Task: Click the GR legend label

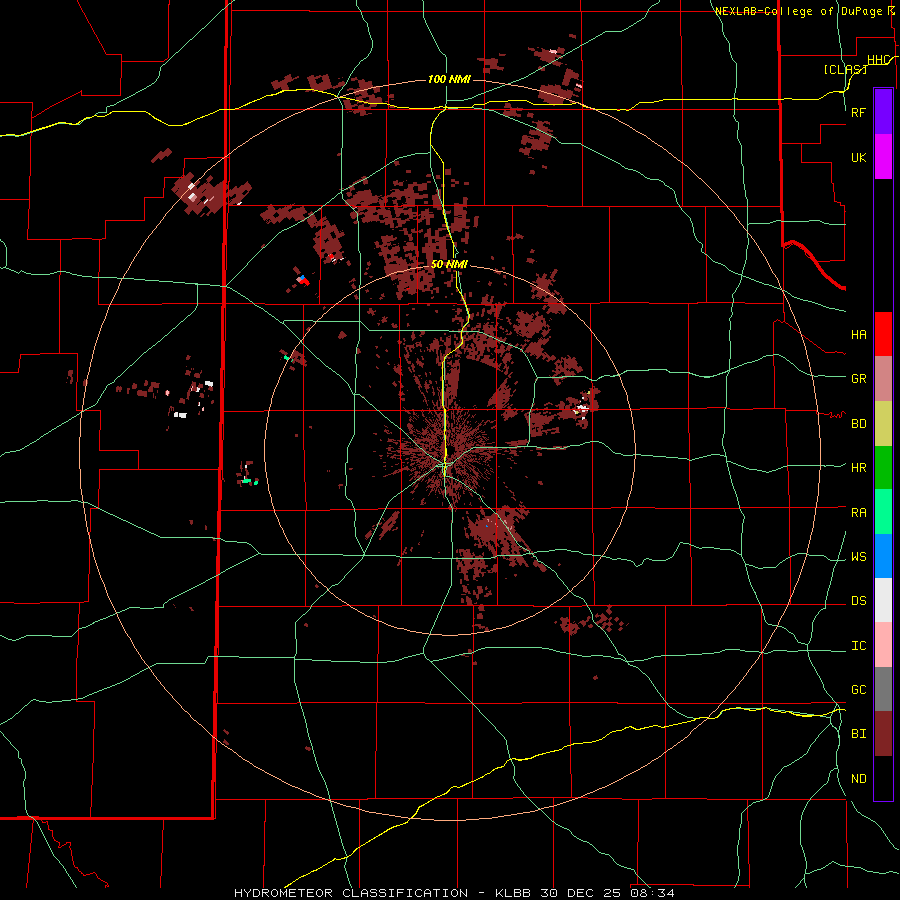Action: coord(858,379)
